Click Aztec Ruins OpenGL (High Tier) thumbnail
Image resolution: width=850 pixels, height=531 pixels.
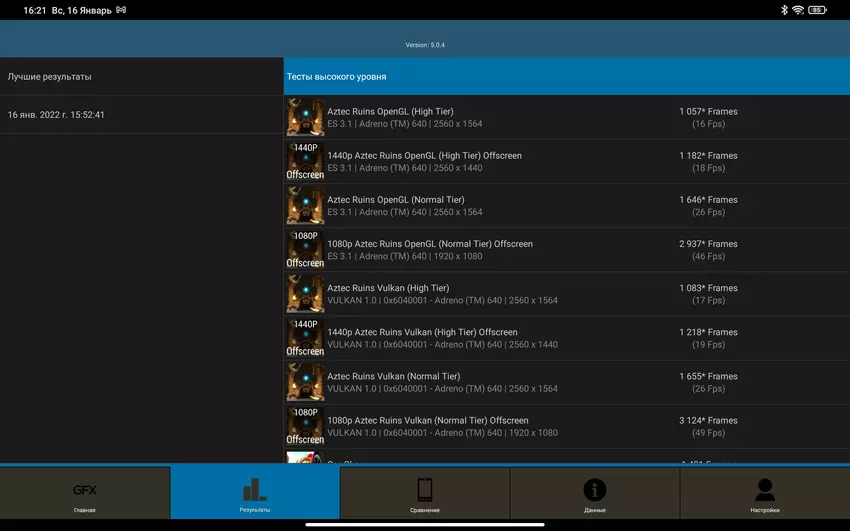point(305,117)
